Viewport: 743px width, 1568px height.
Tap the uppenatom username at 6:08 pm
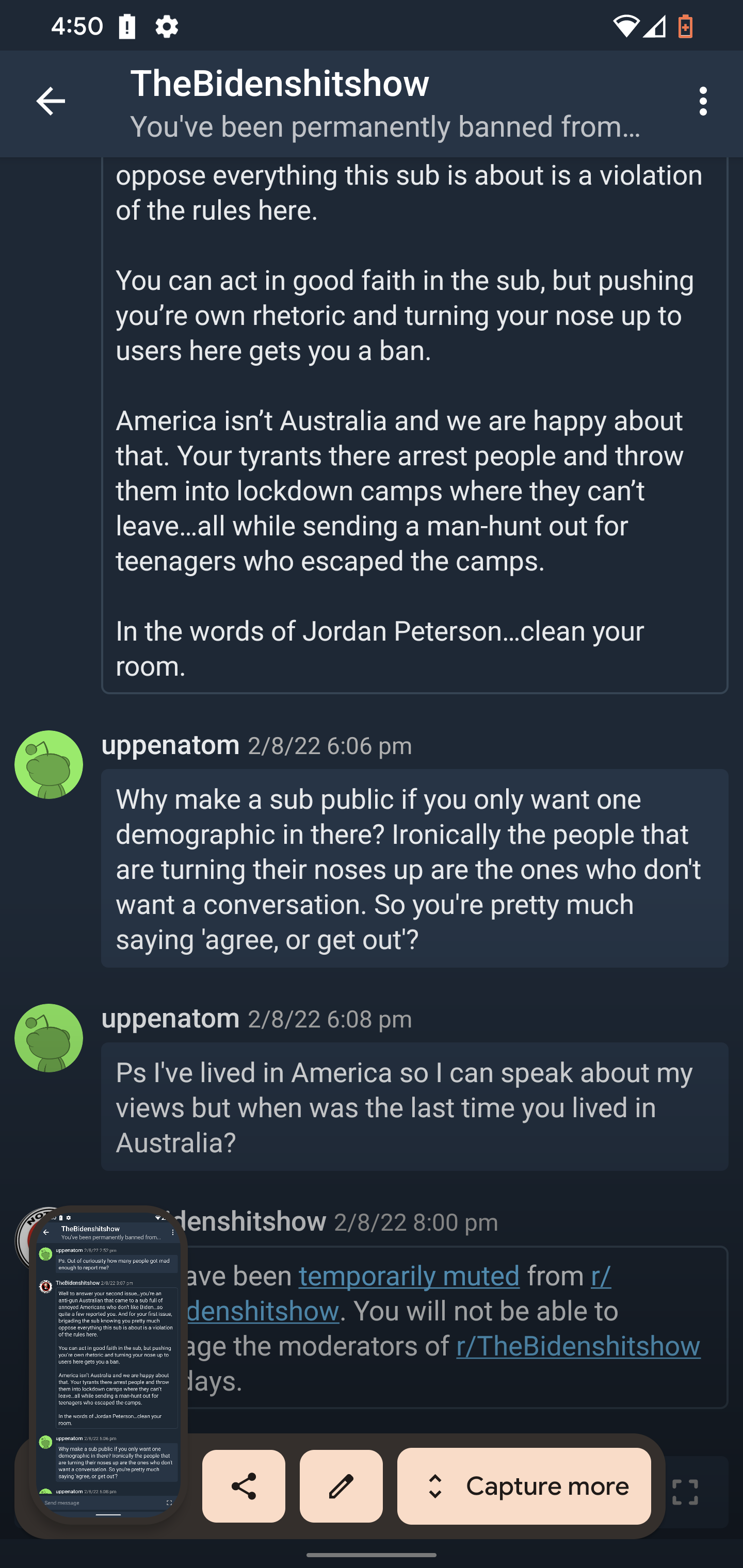click(x=170, y=1018)
